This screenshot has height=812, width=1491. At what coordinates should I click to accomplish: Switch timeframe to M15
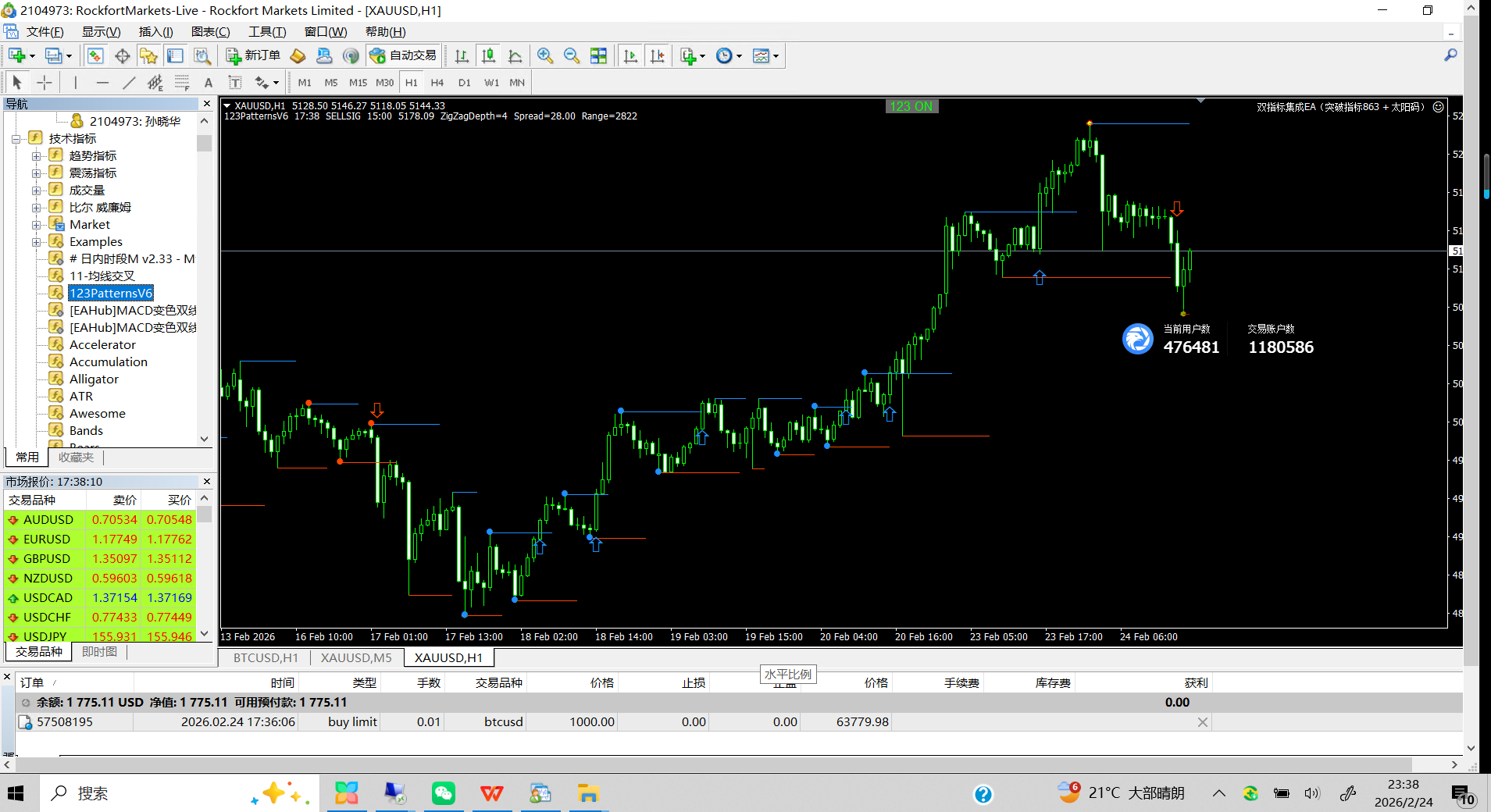click(358, 82)
